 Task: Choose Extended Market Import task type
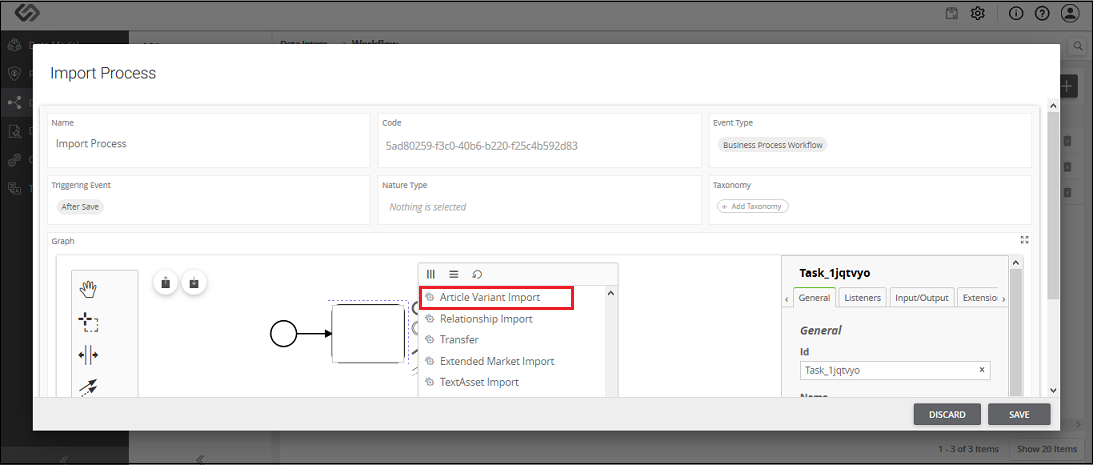[496, 361]
